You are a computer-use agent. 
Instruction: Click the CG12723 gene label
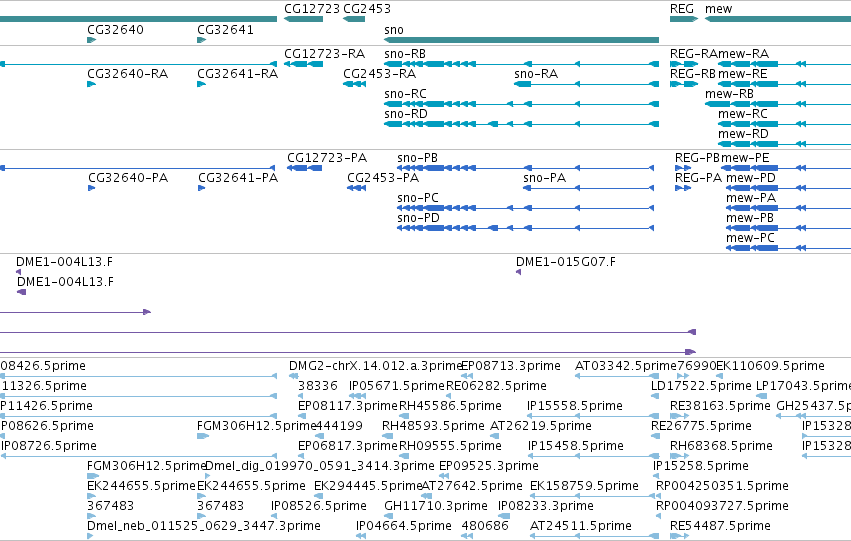click(312, 9)
